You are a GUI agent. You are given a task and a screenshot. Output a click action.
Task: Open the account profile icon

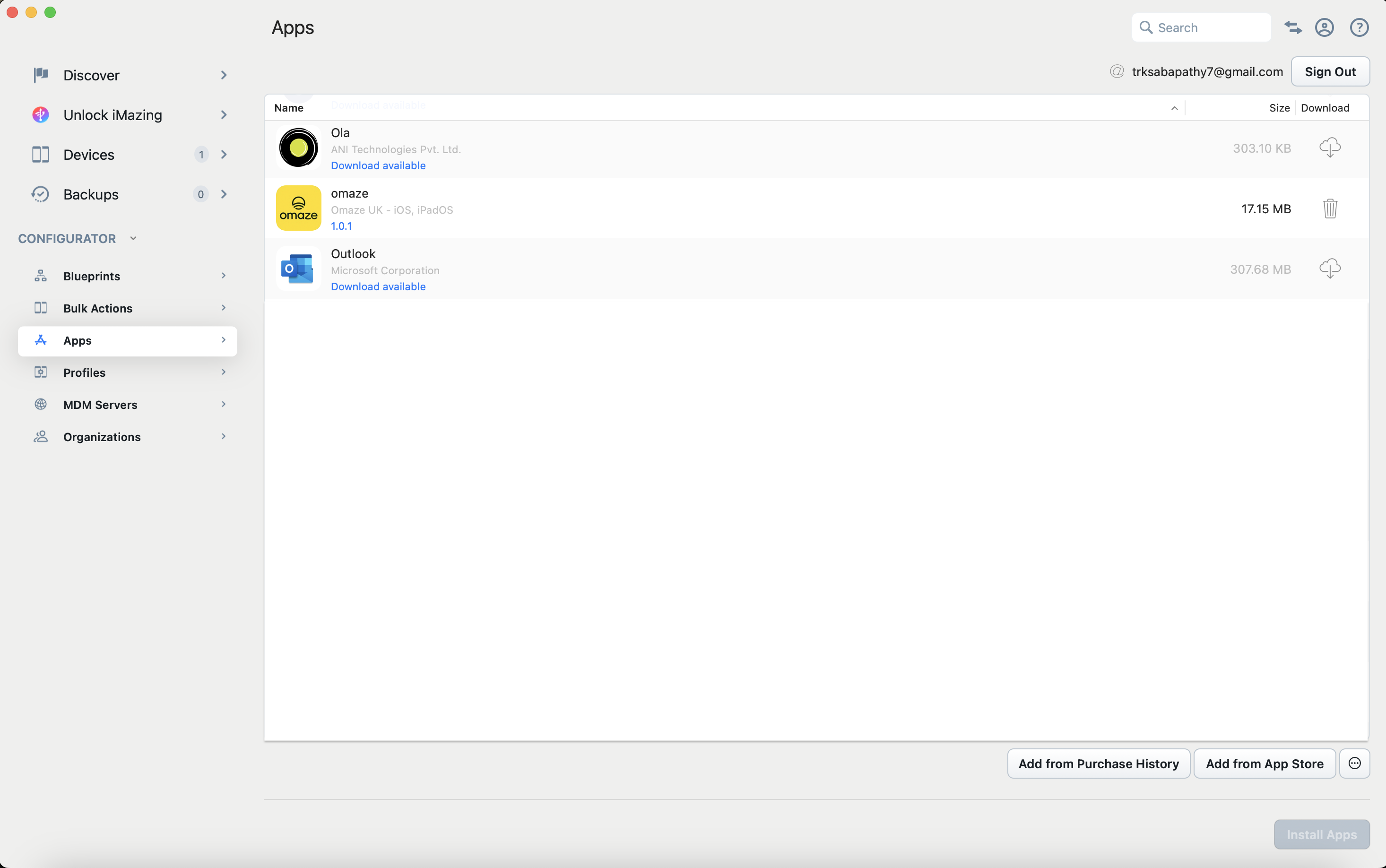[1324, 27]
